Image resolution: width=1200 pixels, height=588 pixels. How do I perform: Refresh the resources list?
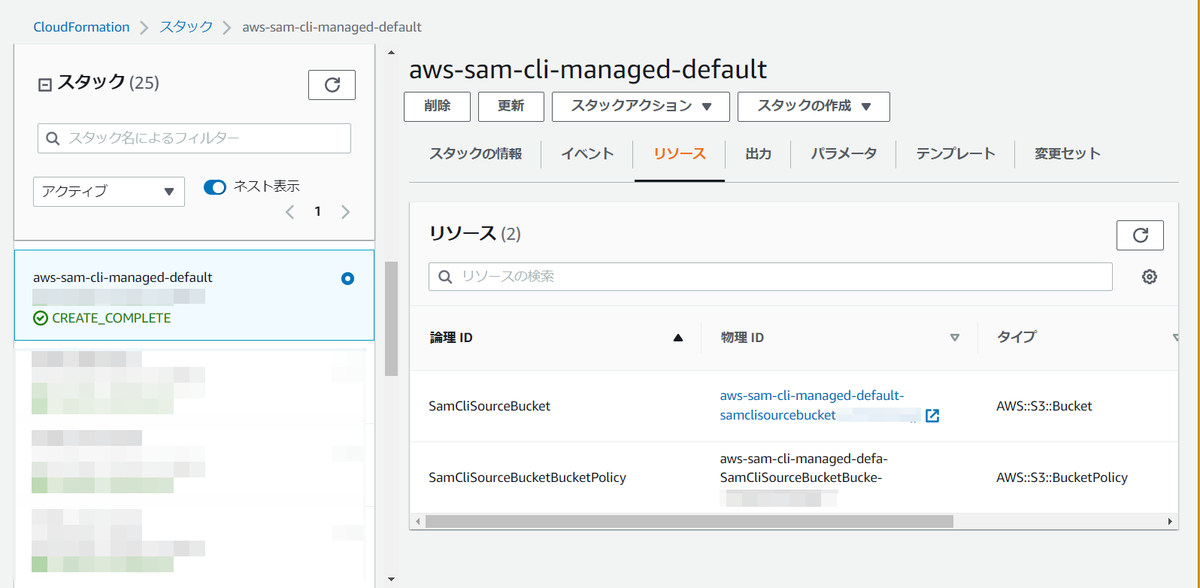point(1140,235)
